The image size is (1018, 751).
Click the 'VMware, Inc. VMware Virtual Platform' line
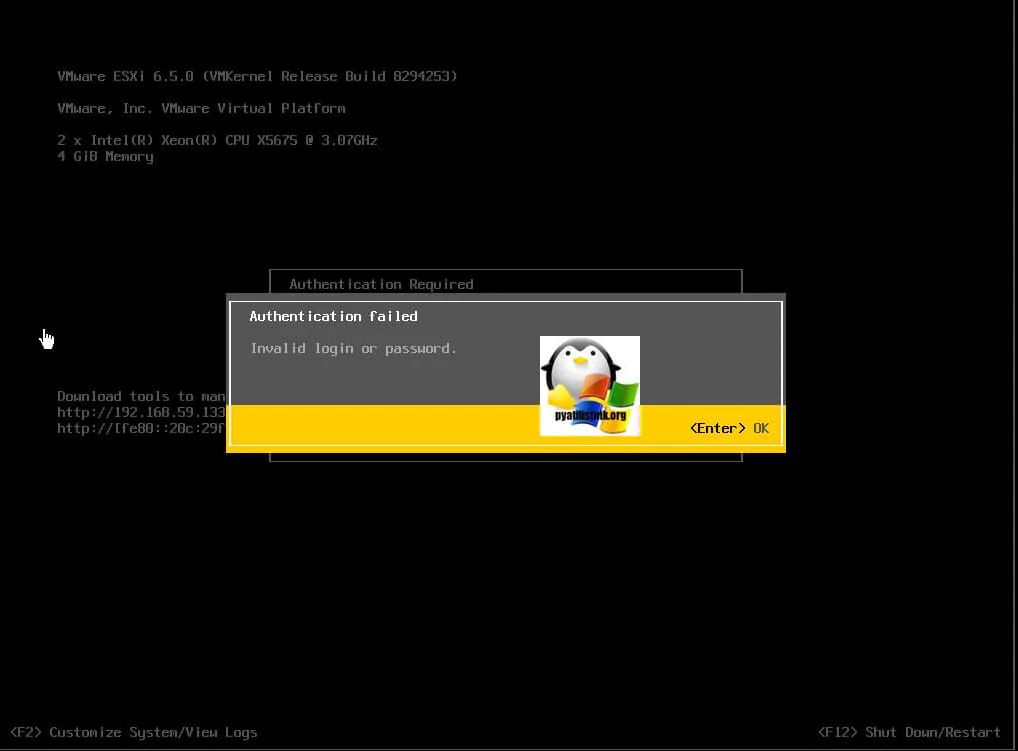pos(201,108)
